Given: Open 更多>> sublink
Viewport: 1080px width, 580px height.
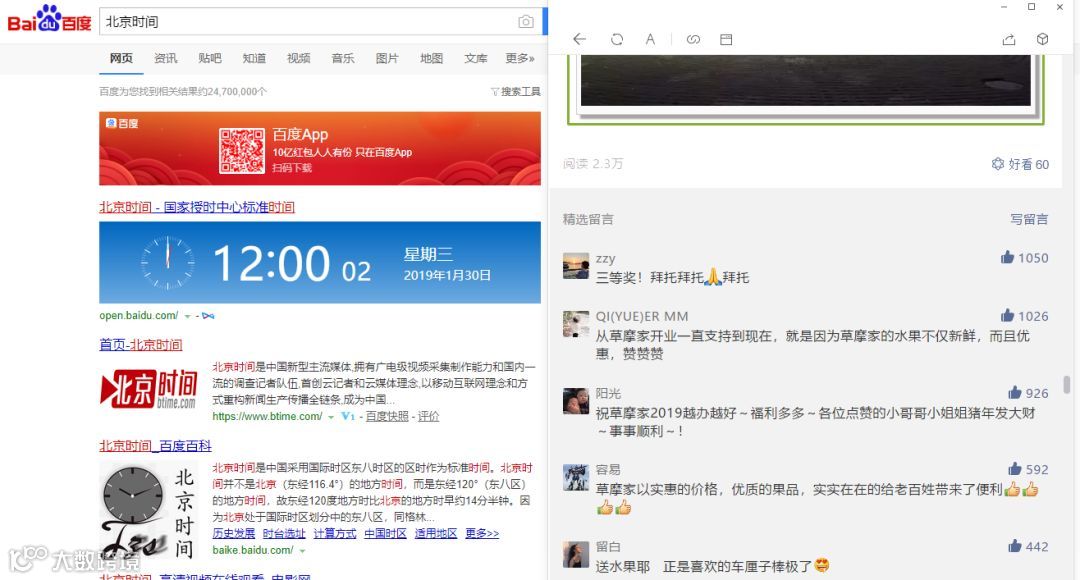Looking at the screenshot, I should (482, 533).
